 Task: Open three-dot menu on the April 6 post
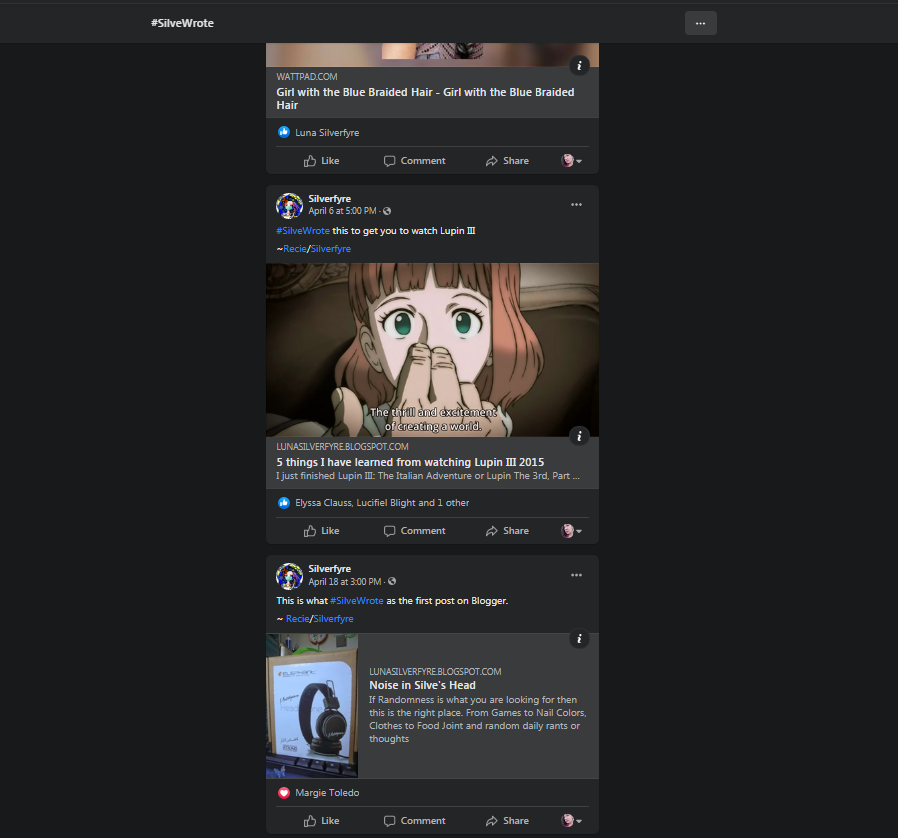(576, 204)
